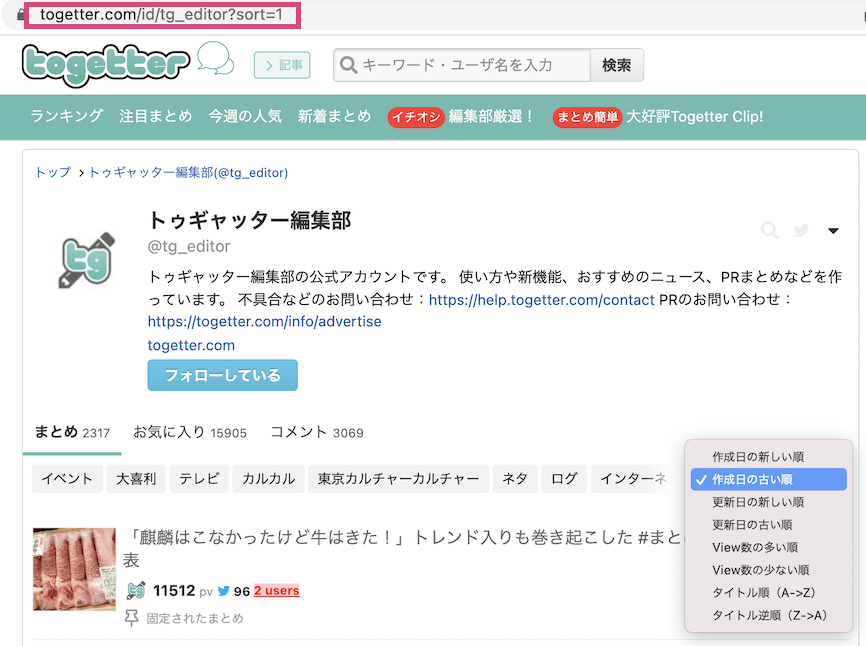Click the Twitter icon next to 96
Screen dimensions: 866x646
(225, 591)
